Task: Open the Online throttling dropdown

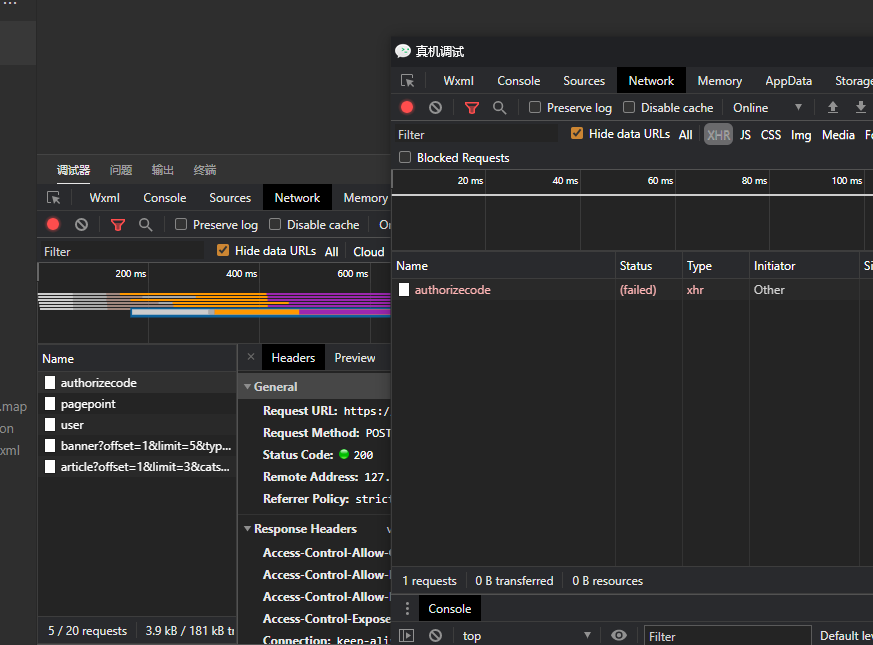Action: (767, 108)
